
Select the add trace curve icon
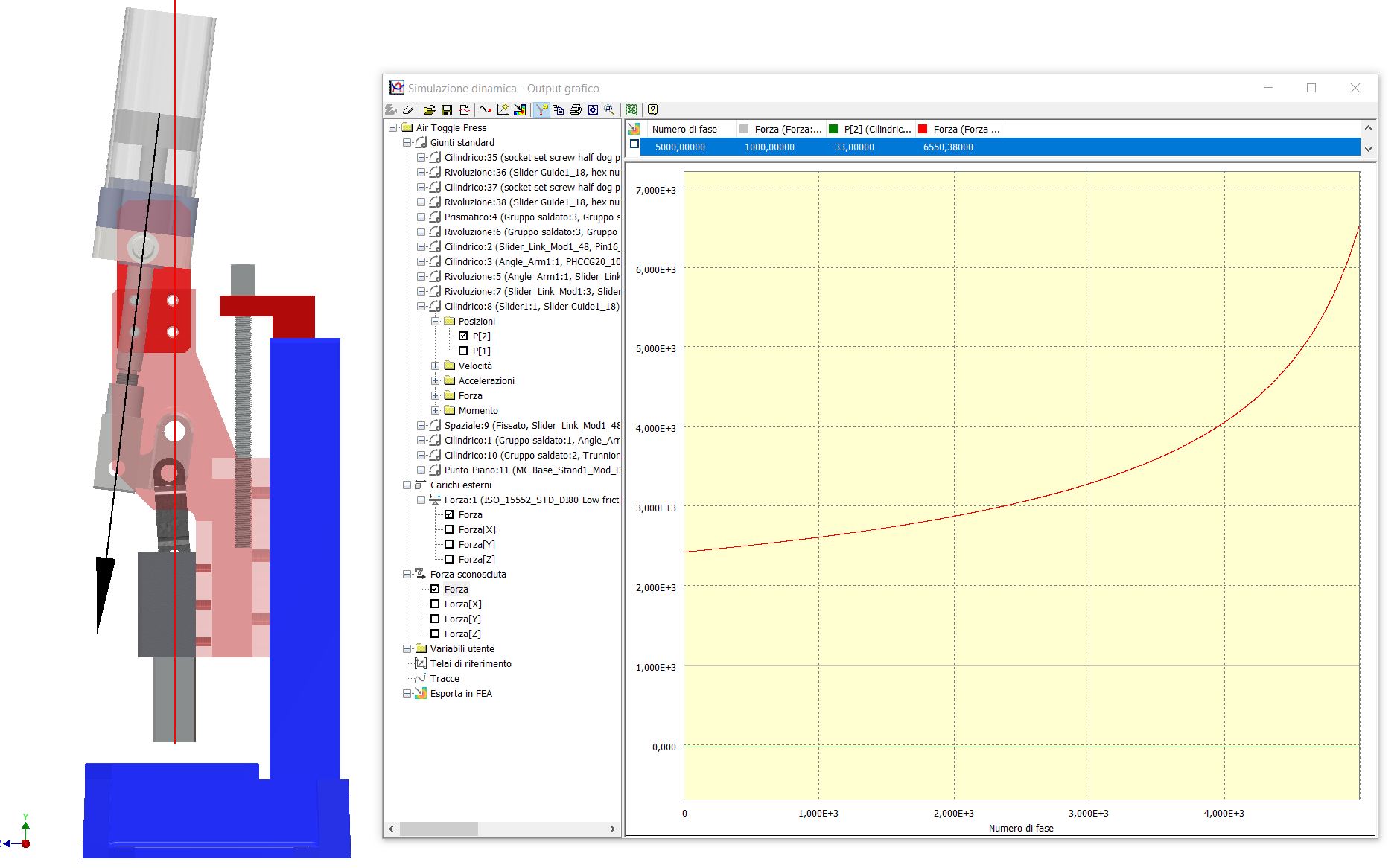coord(486,109)
